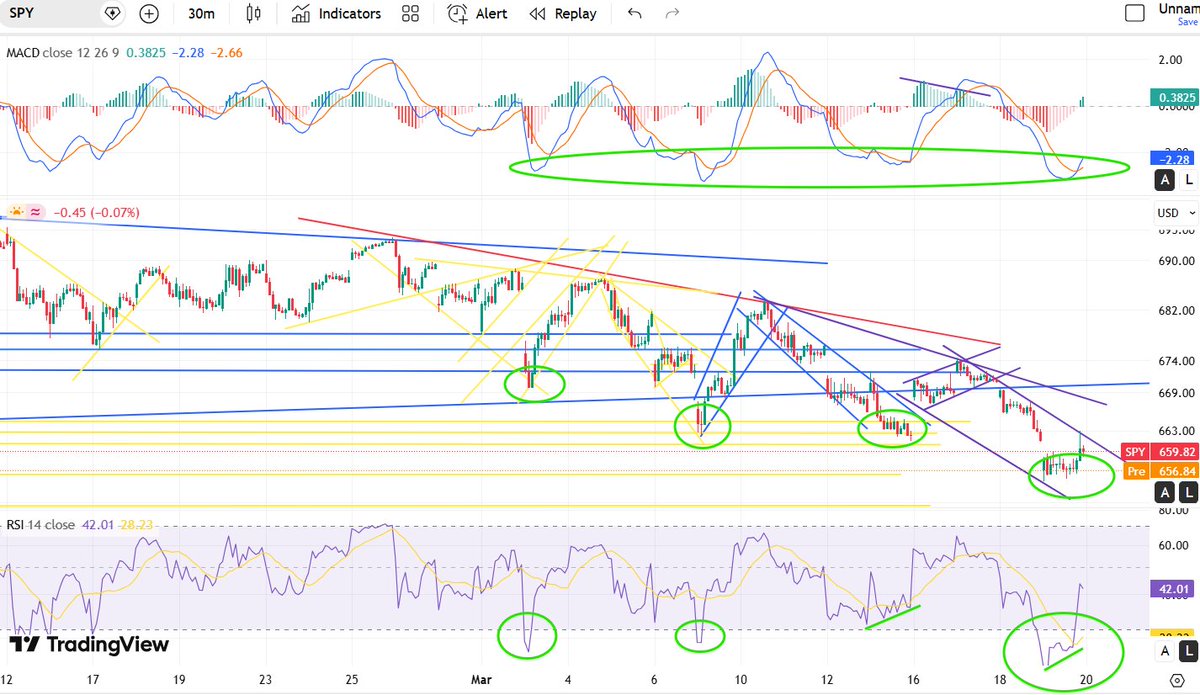Screen dimensions: 1200x695
Task: Open indicator templates grid icon
Action: (x=410, y=14)
